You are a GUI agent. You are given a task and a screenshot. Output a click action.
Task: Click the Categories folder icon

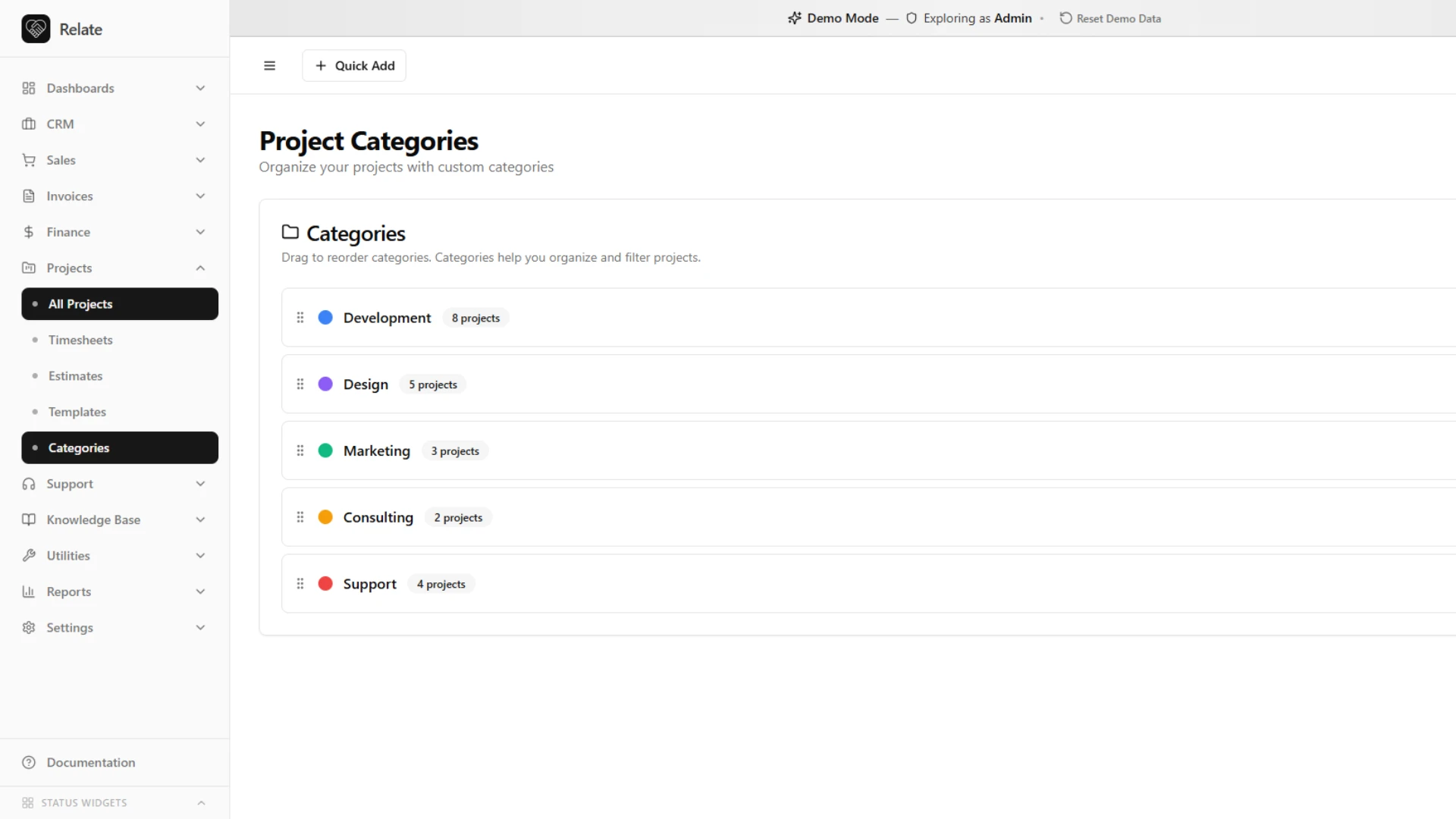pos(290,232)
